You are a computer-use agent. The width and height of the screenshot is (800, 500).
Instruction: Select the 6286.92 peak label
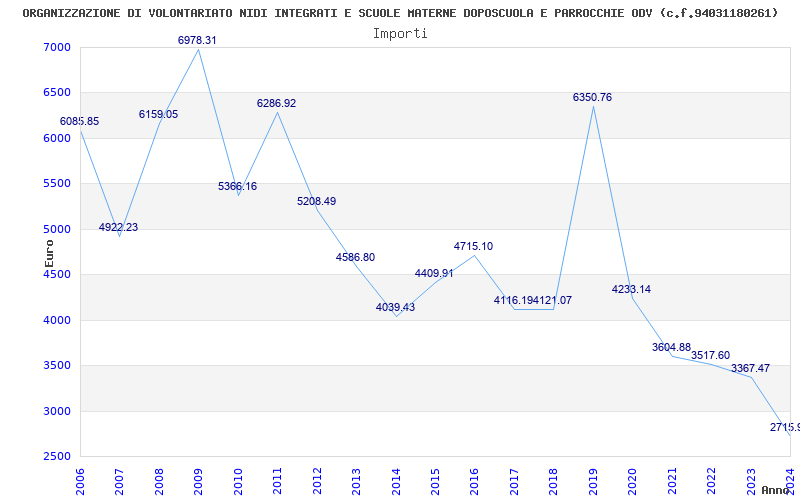tap(277, 103)
